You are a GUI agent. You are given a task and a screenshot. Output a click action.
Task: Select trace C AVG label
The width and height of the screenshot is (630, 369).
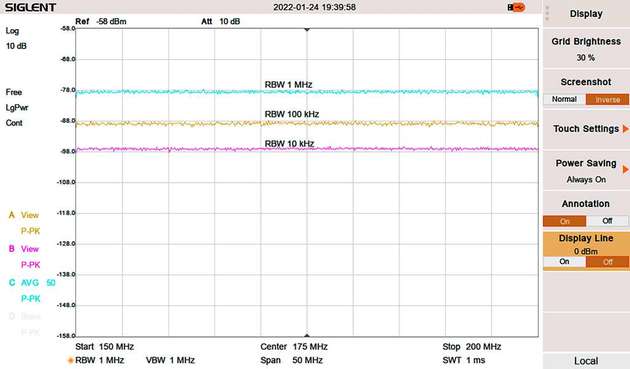(32, 283)
